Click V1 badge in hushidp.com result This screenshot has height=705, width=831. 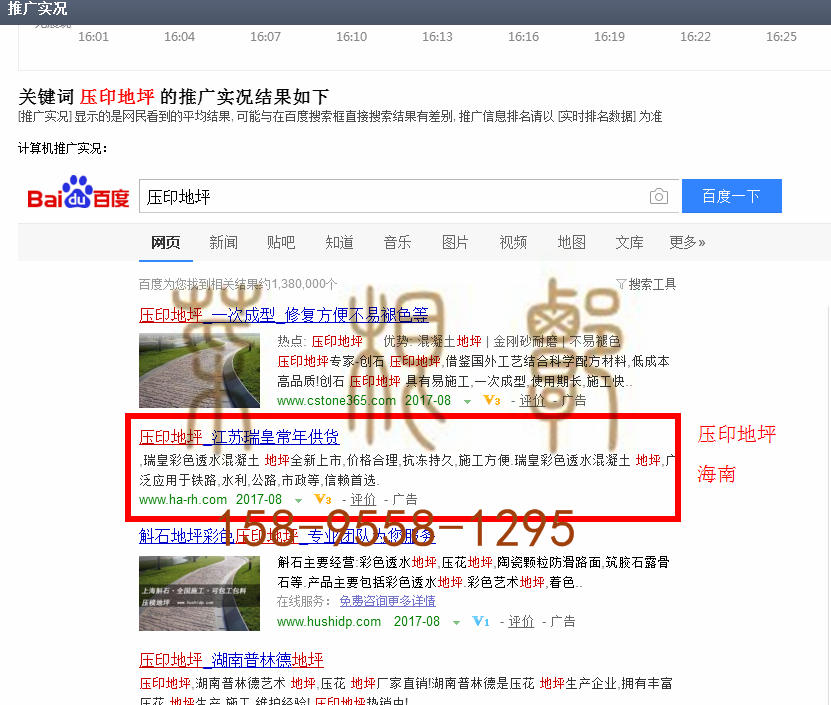click(x=481, y=621)
